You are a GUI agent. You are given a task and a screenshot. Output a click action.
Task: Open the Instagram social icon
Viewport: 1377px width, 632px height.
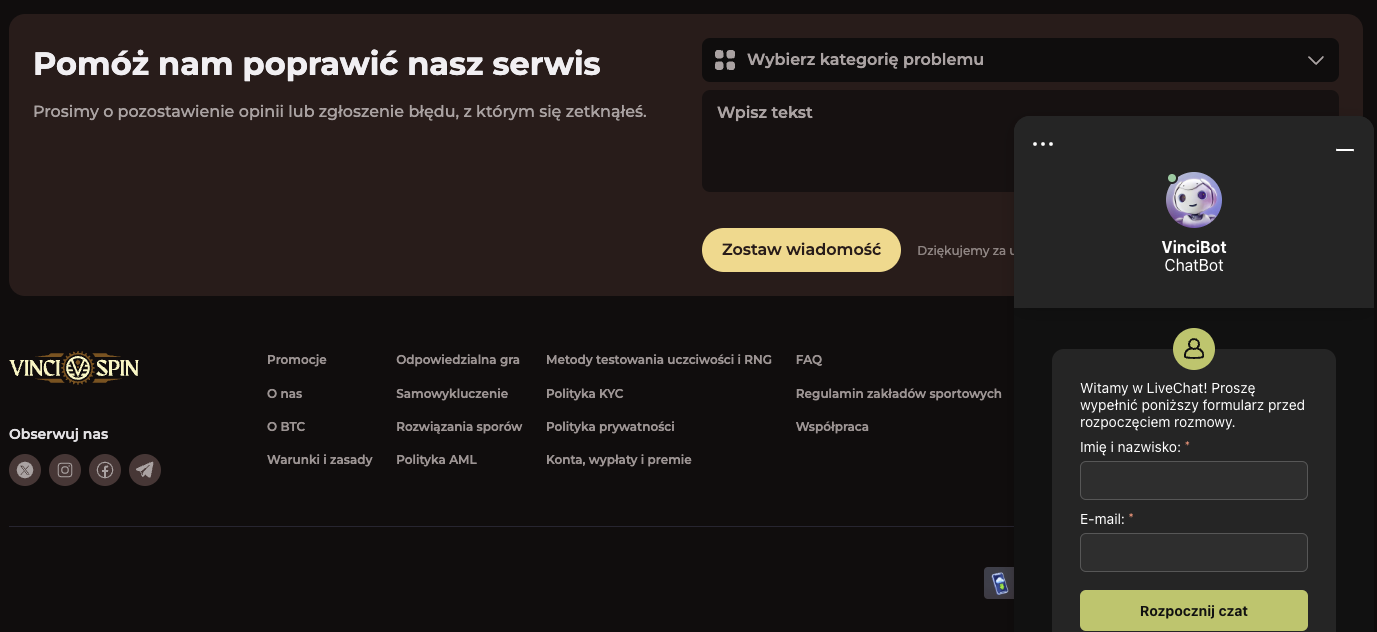click(x=65, y=470)
